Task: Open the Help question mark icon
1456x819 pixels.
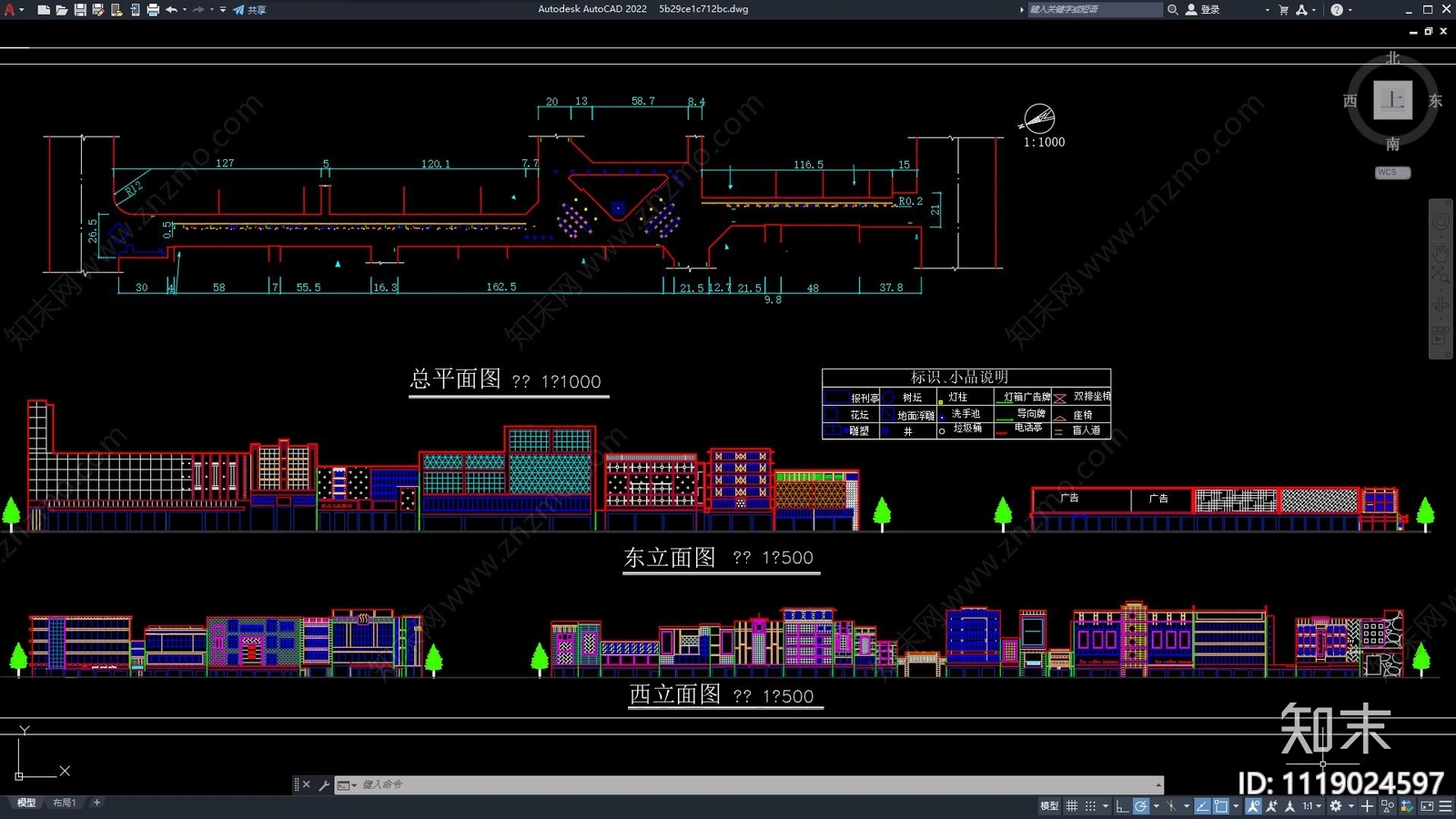Action: (x=1336, y=9)
